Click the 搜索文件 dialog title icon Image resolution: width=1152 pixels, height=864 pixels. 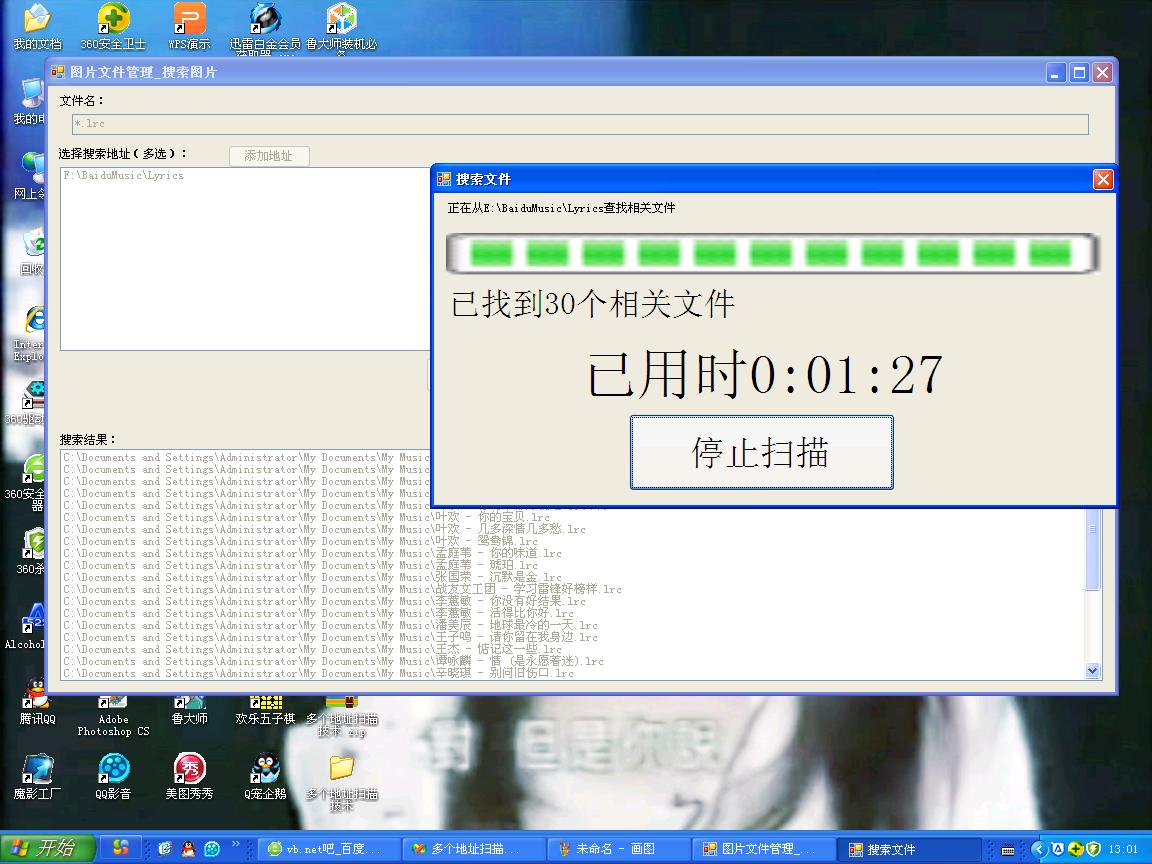pyautogui.click(x=443, y=179)
